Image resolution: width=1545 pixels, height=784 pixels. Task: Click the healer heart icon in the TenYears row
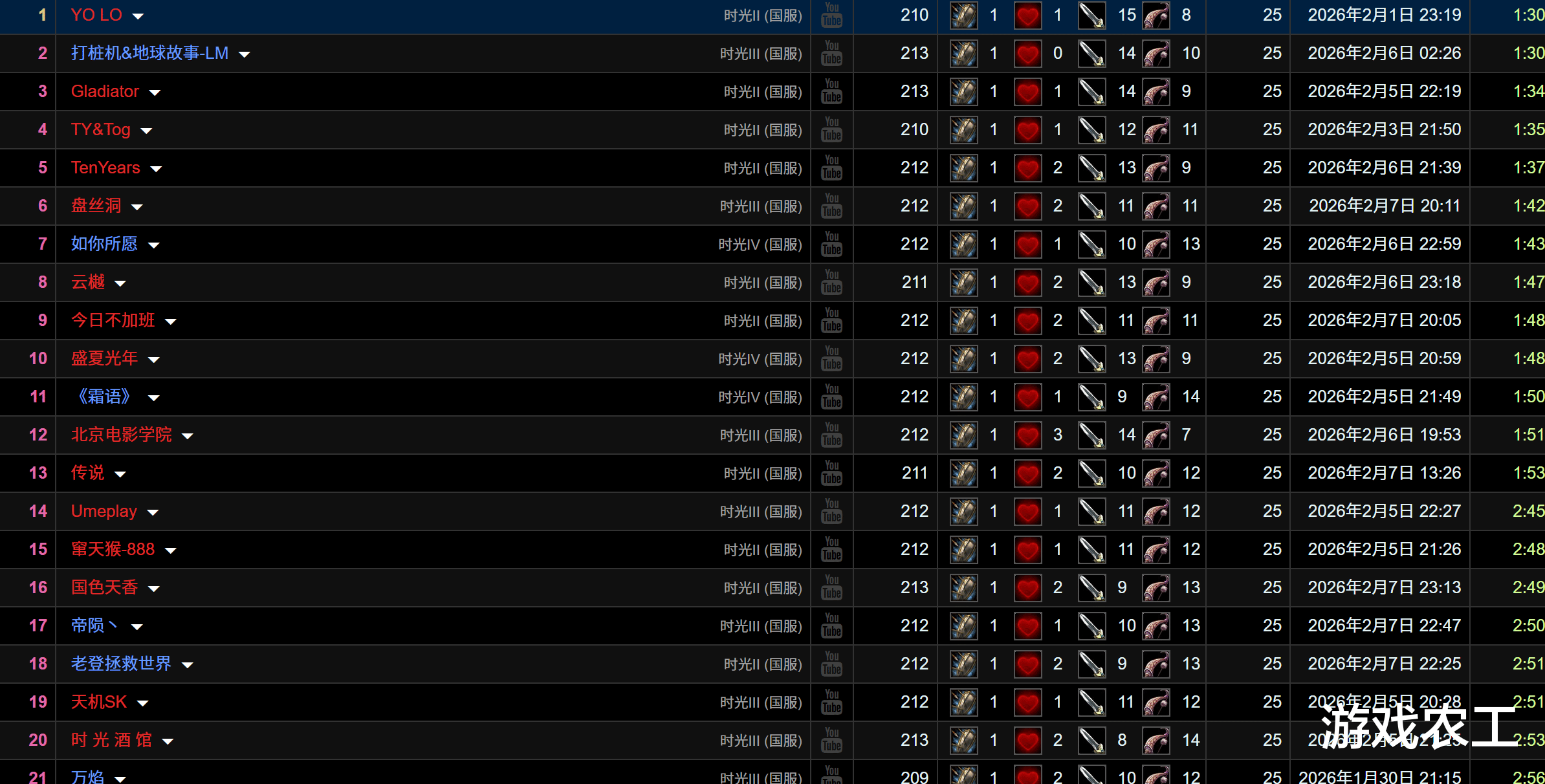1027,168
